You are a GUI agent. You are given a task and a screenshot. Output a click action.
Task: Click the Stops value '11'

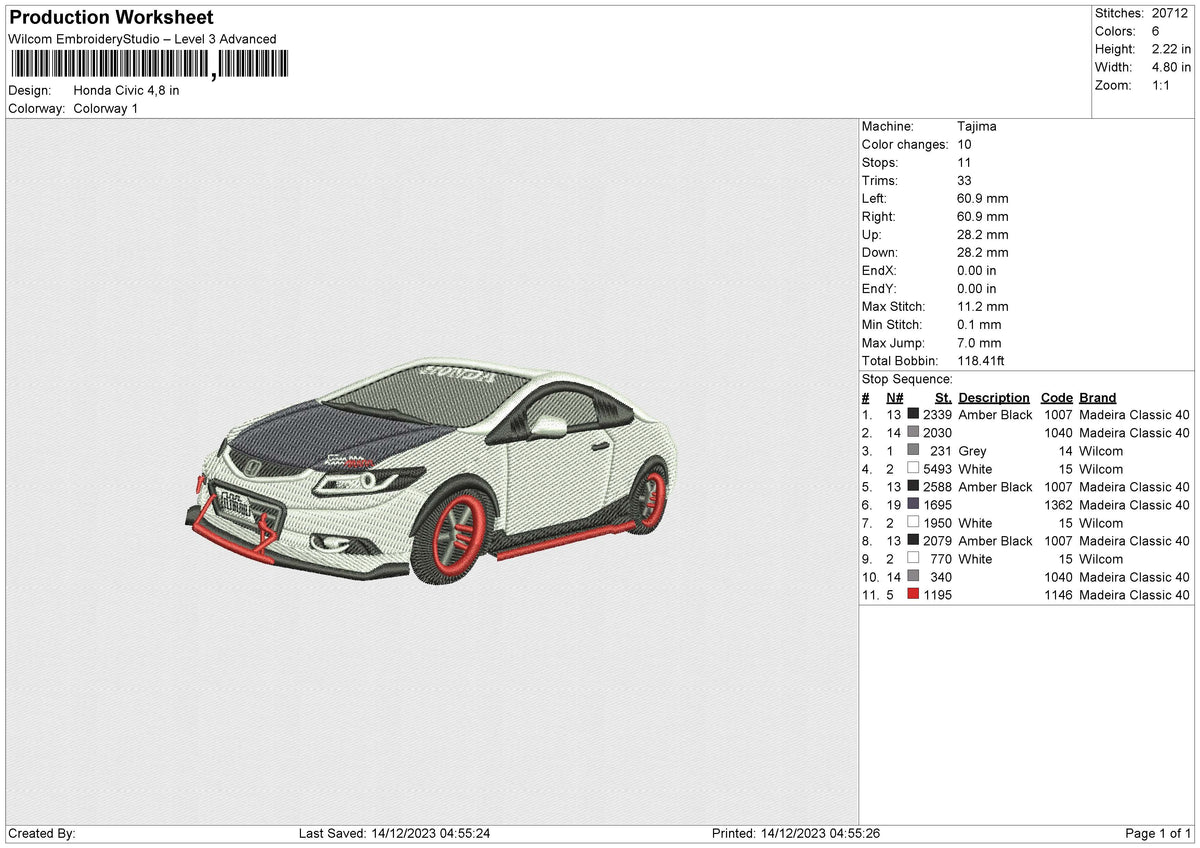point(964,162)
